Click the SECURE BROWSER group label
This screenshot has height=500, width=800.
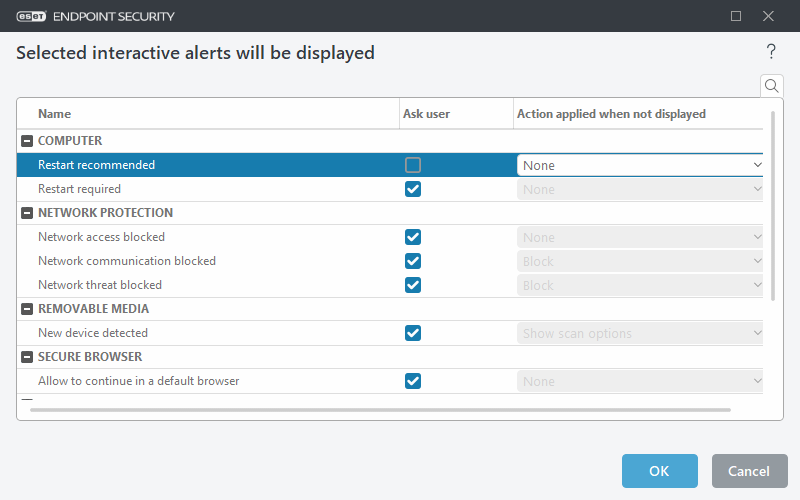pos(90,357)
